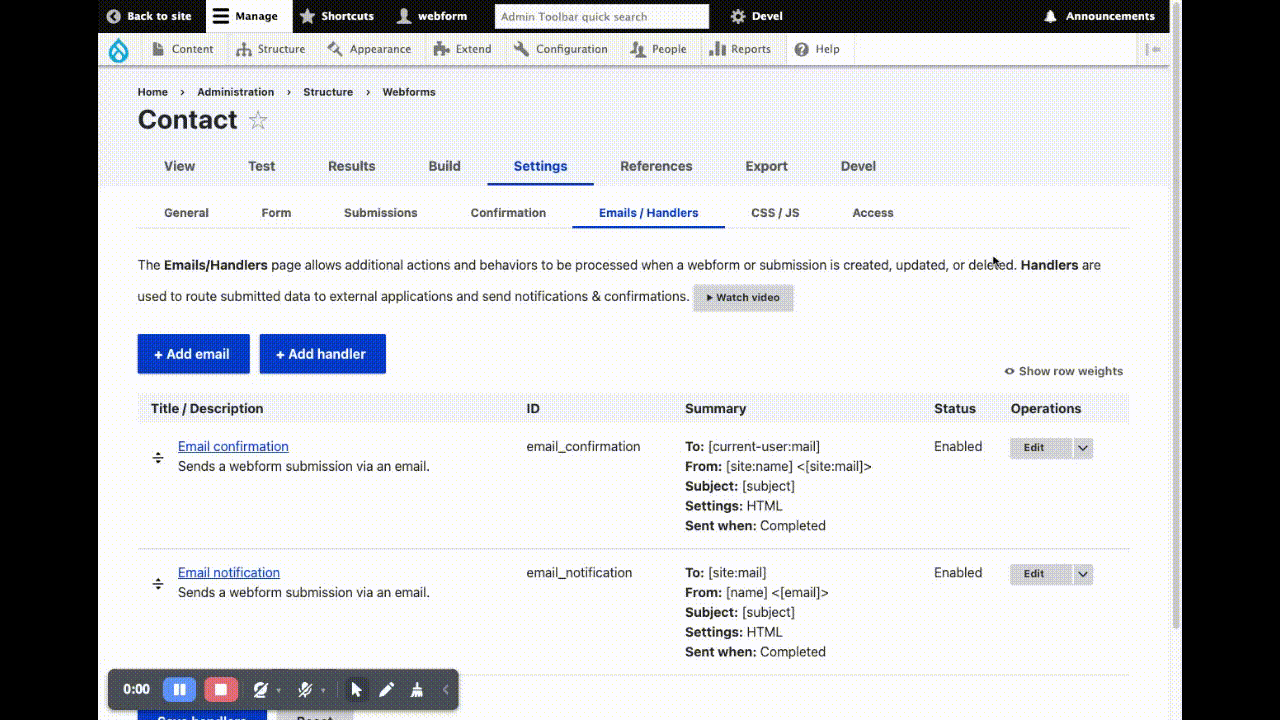
Task: Collapse the recording toolbar chevron
Action: pyautogui.click(x=445, y=689)
